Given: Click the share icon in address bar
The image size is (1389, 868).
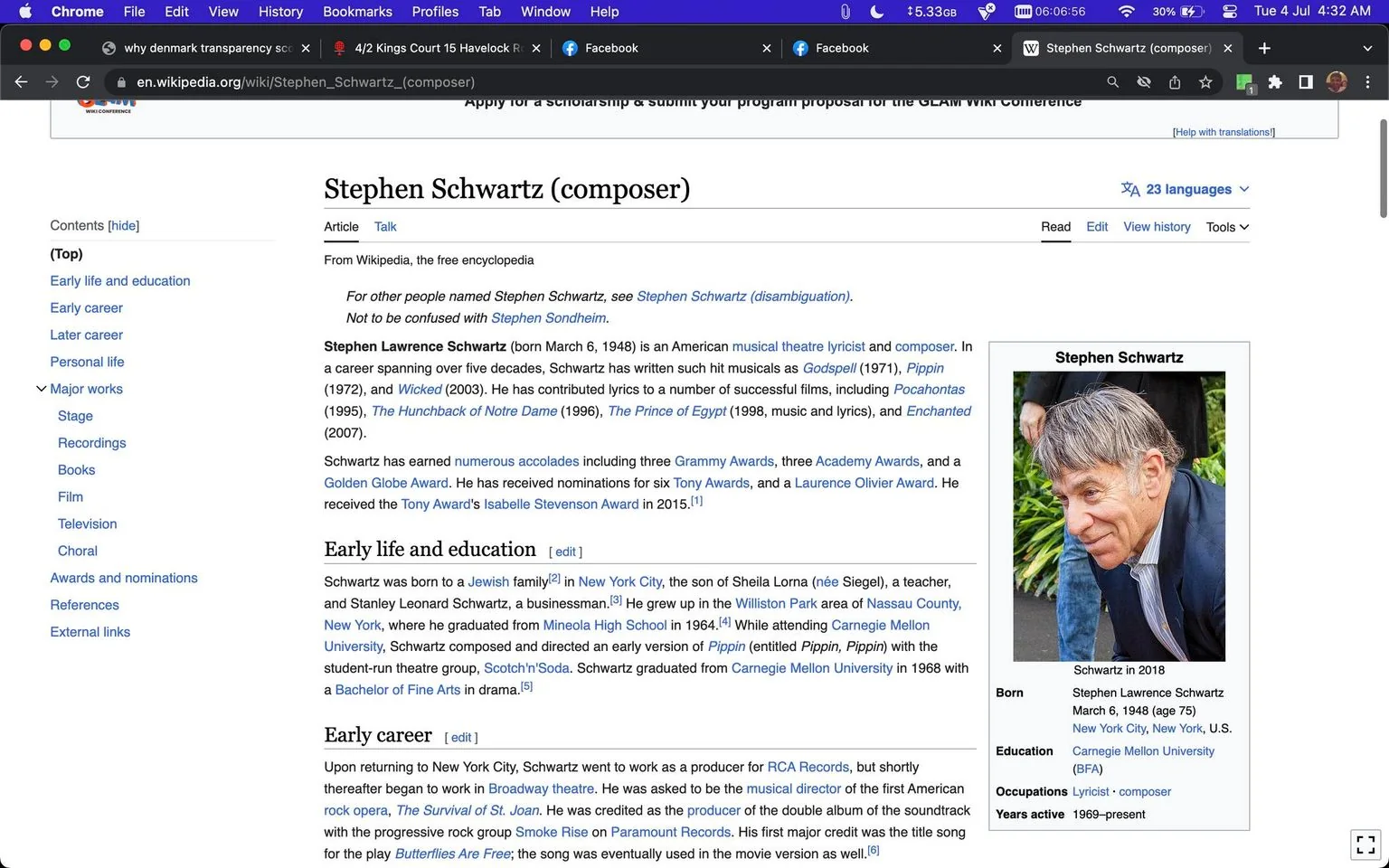Looking at the screenshot, I should point(1175,82).
